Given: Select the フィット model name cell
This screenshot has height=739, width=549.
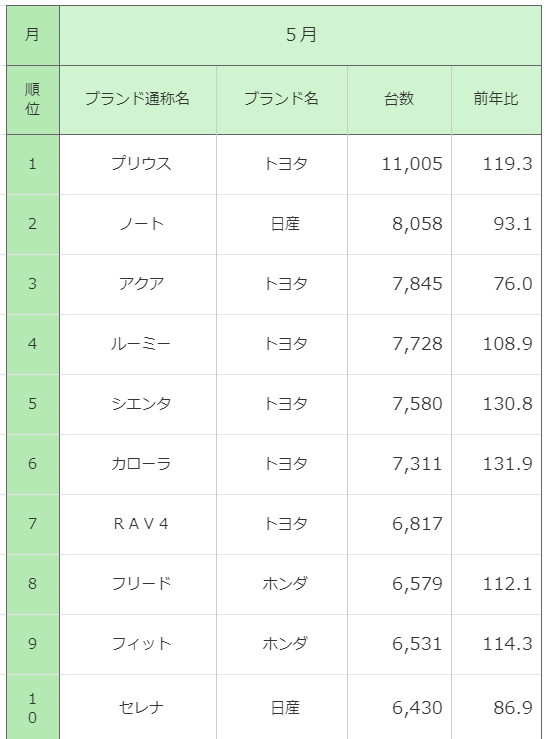Looking at the screenshot, I should pos(138,644).
